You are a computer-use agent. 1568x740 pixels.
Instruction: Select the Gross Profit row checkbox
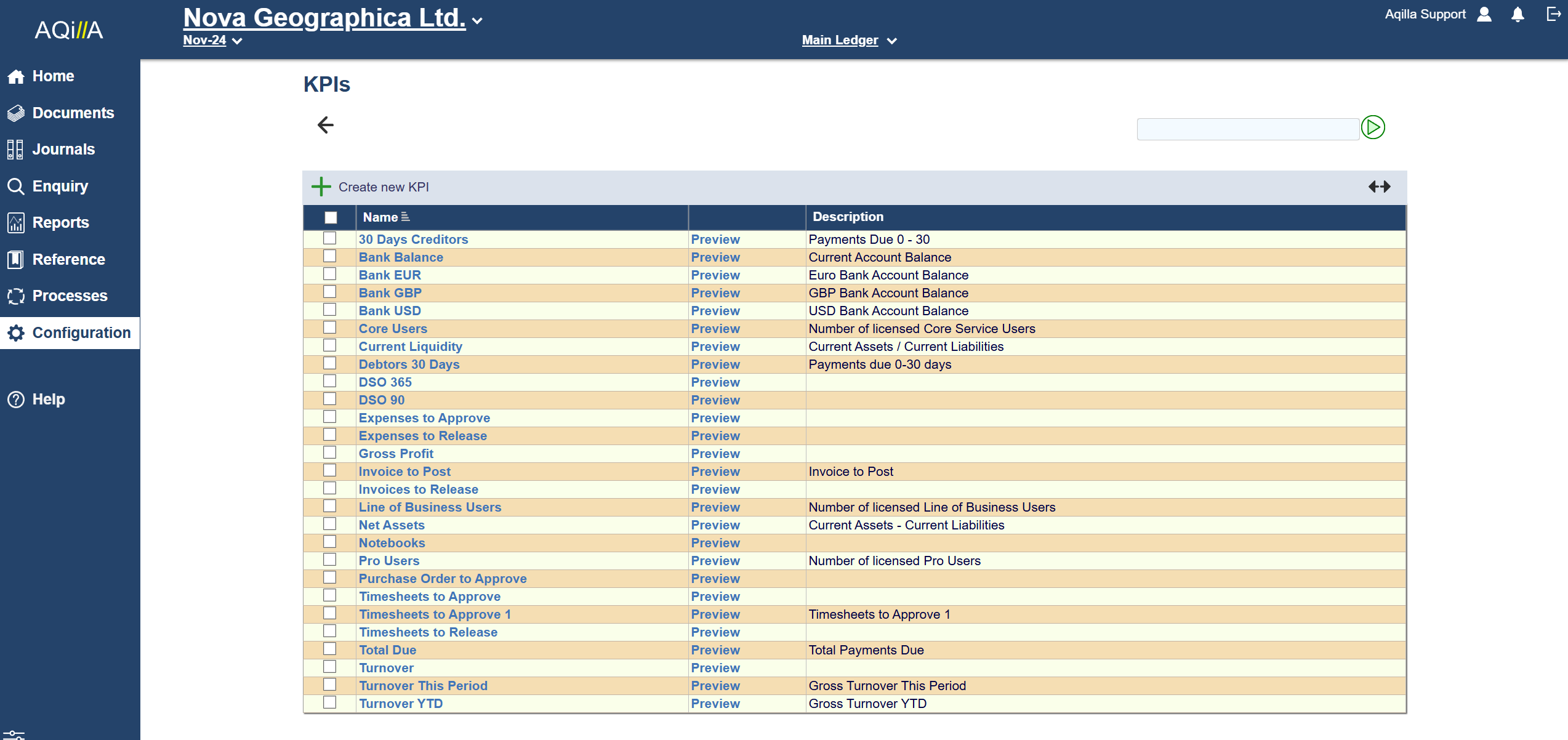coord(330,452)
